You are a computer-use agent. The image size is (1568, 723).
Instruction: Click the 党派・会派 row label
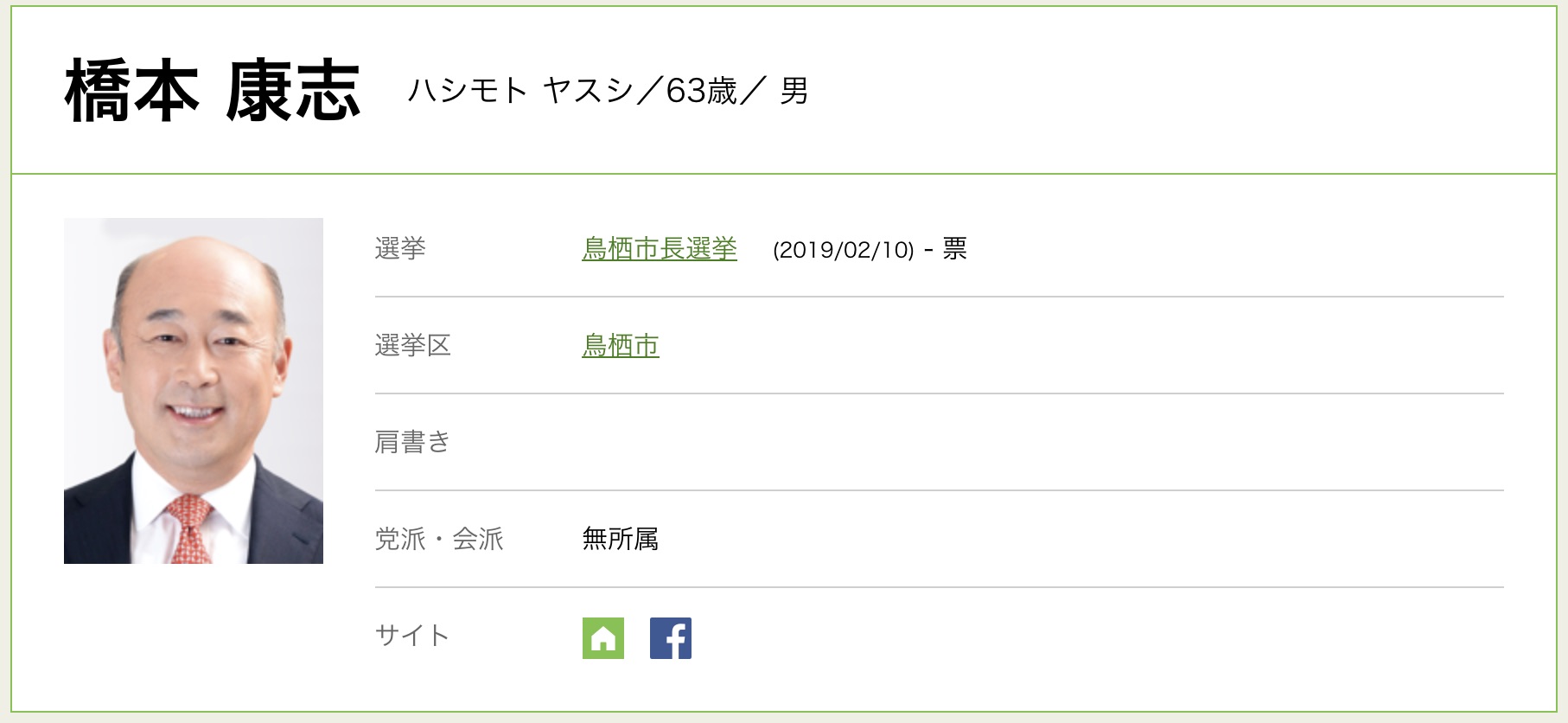438,540
